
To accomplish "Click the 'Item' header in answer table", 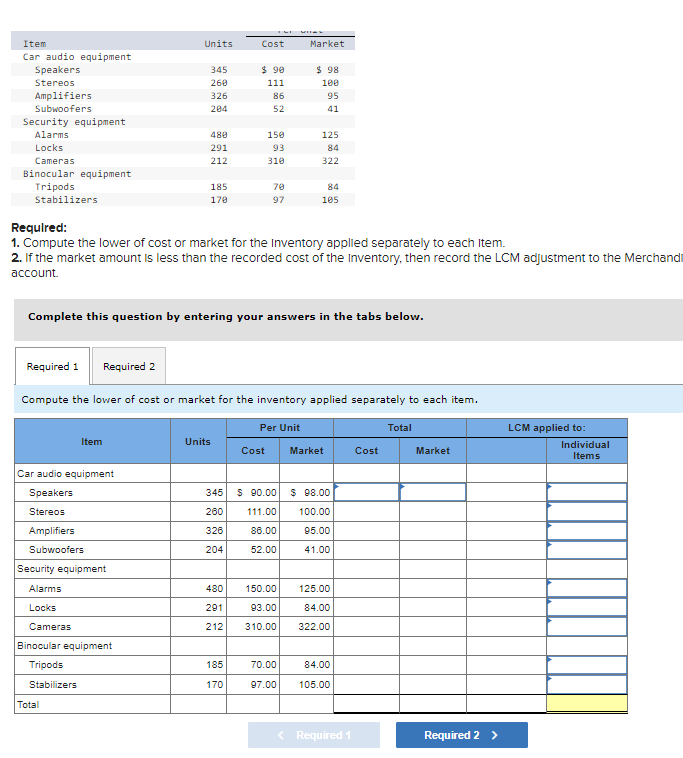I will point(91,441).
